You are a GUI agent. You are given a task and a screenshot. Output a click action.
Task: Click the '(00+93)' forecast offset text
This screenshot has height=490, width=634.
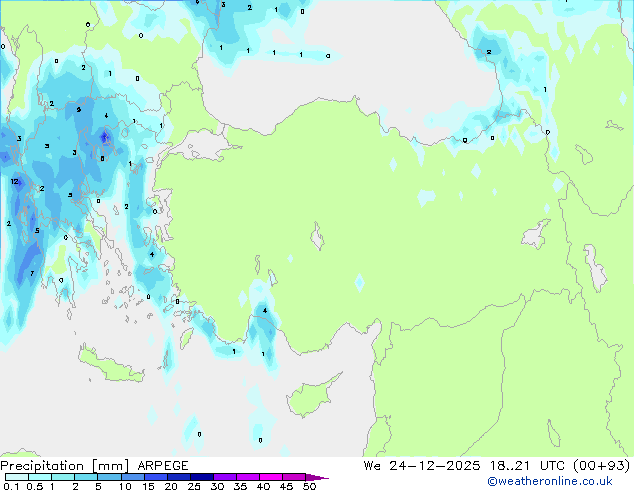click(x=602, y=465)
